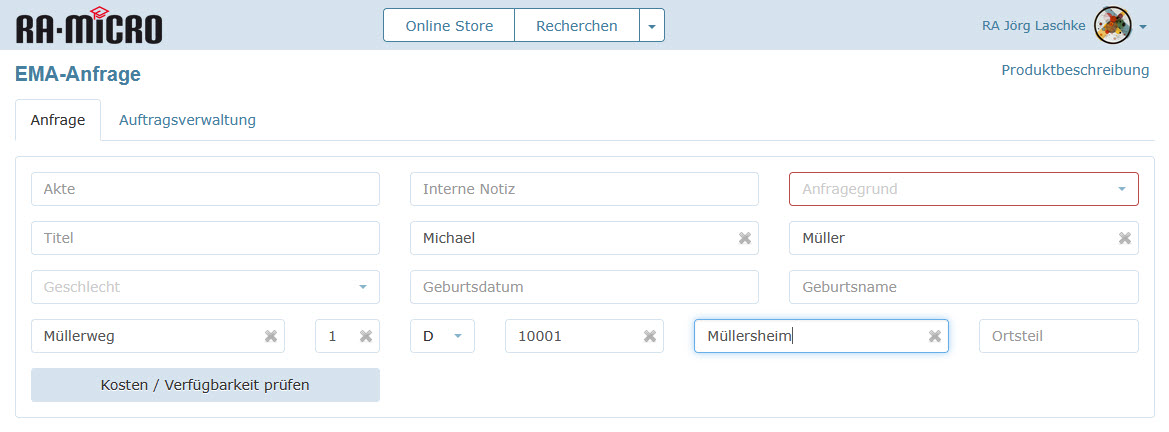Expand the arrow next to Recherchen

tap(652, 26)
